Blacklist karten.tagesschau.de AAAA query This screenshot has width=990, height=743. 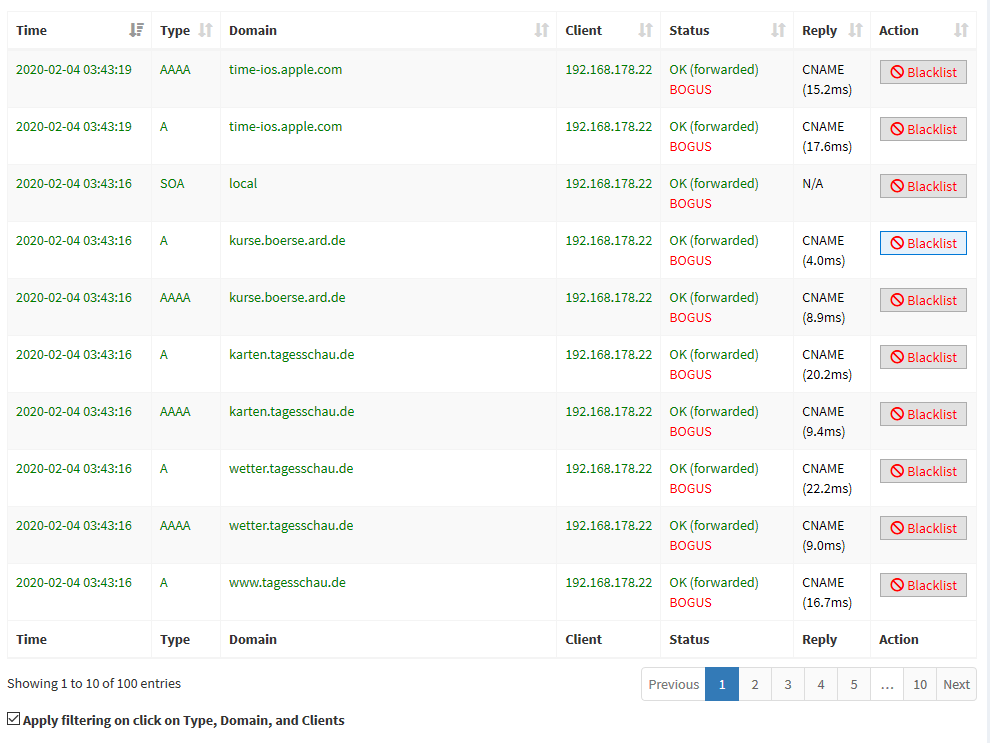tap(923, 414)
